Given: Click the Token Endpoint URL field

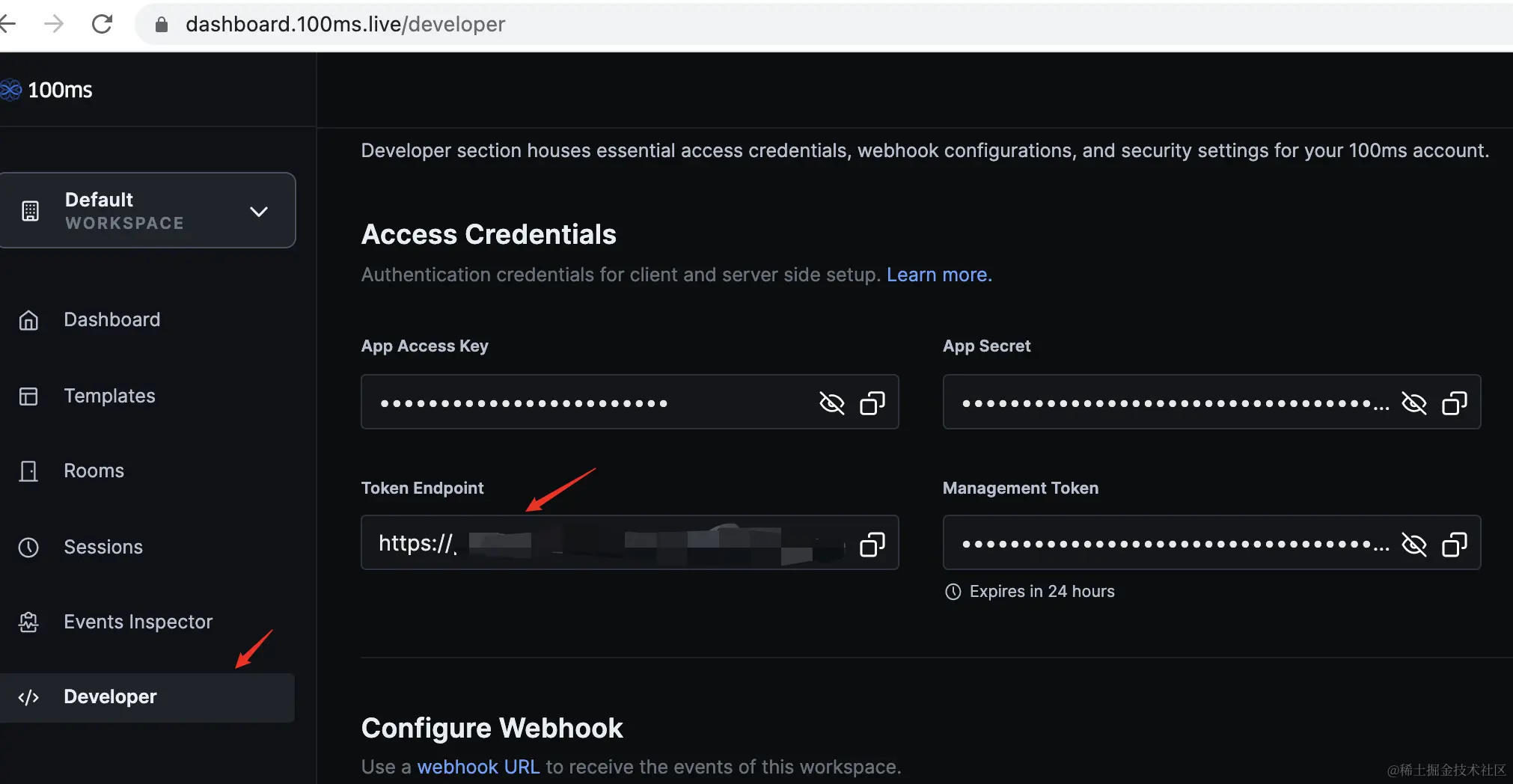Looking at the screenshot, I should (x=606, y=543).
